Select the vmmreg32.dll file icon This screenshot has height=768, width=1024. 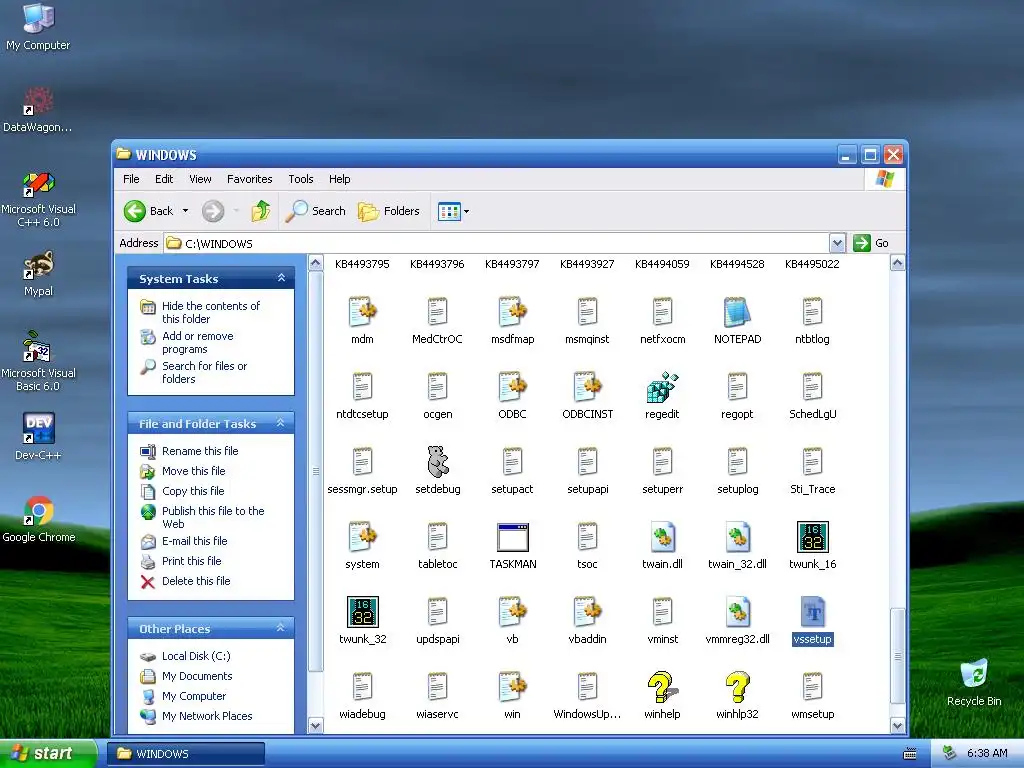point(737,612)
